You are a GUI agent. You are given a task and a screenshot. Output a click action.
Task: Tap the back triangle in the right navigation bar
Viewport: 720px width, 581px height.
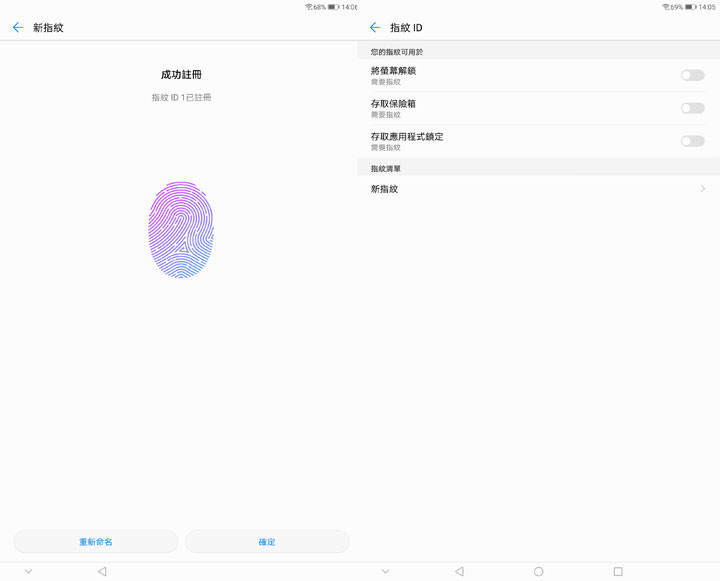point(459,571)
